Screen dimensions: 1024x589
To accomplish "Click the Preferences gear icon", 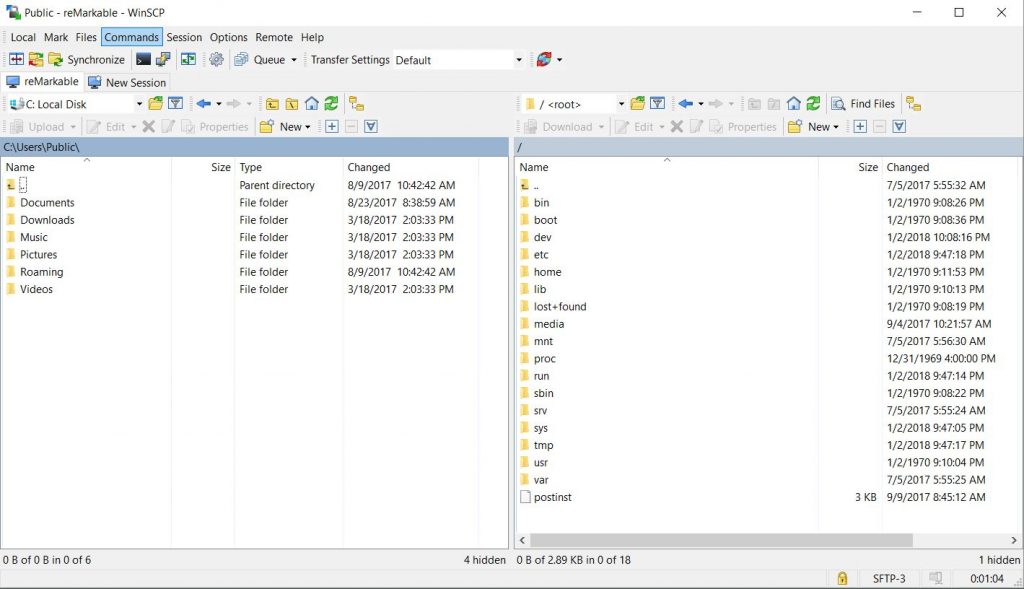I will point(216,59).
